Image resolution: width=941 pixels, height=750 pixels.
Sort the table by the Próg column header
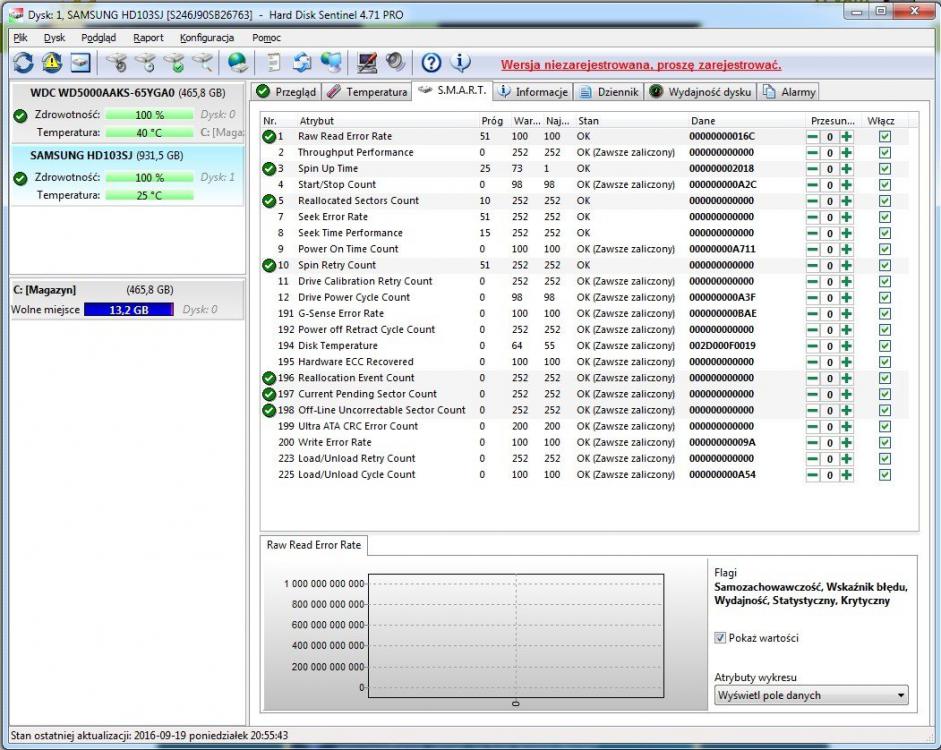[x=492, y=121]
